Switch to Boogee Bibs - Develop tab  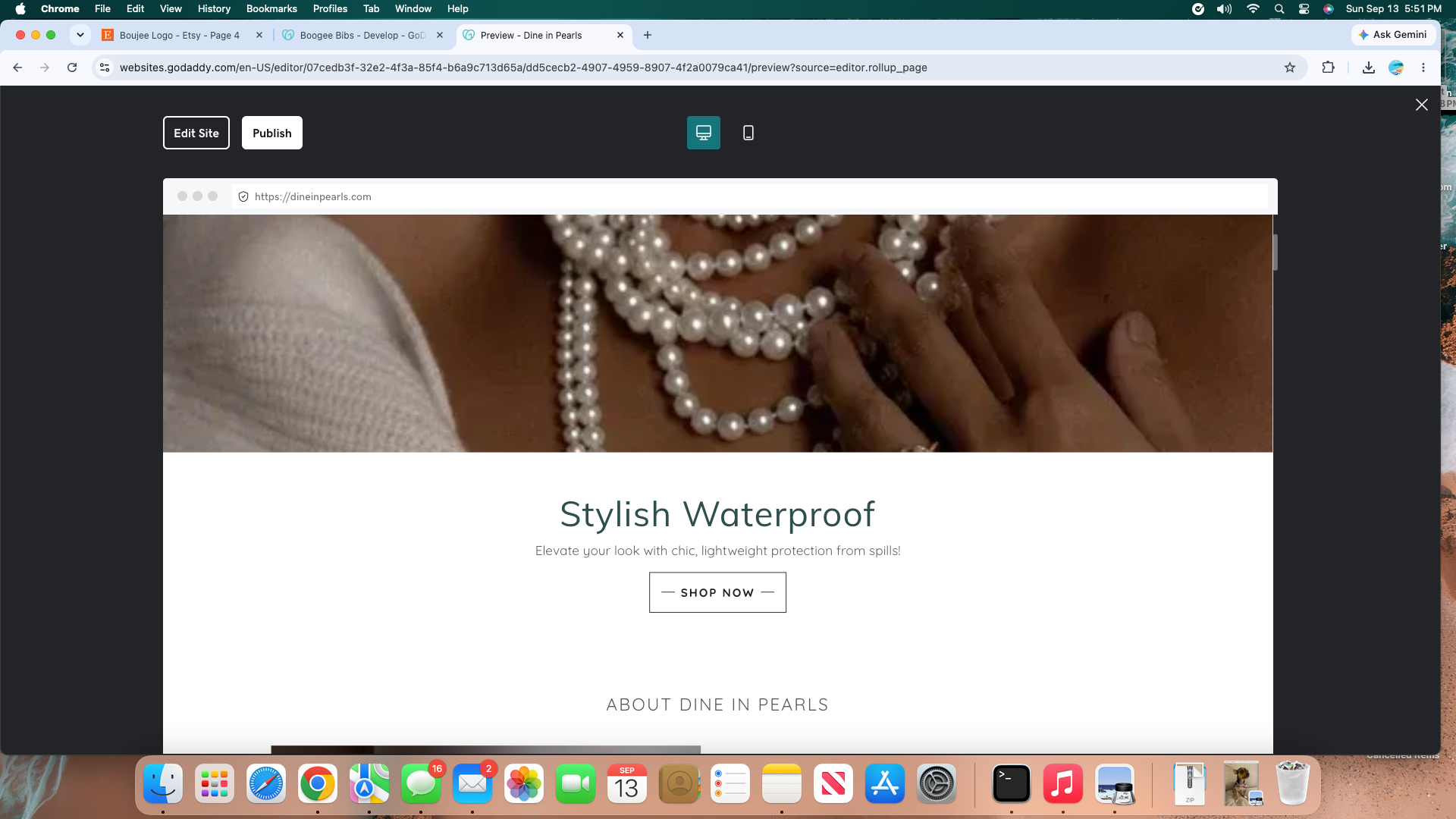pyautogui.click(x=362, y=36)
